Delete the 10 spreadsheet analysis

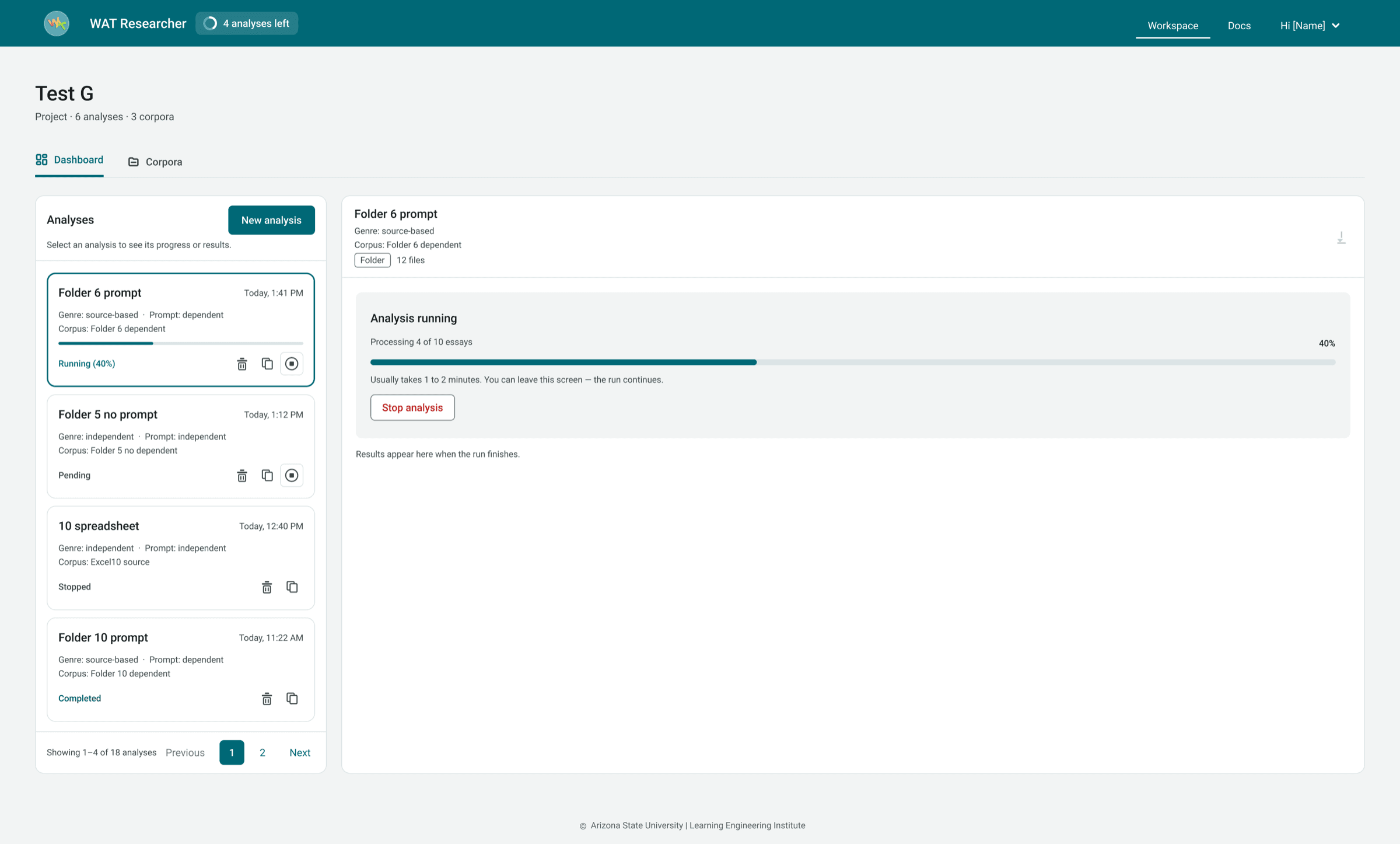point(267,587)
